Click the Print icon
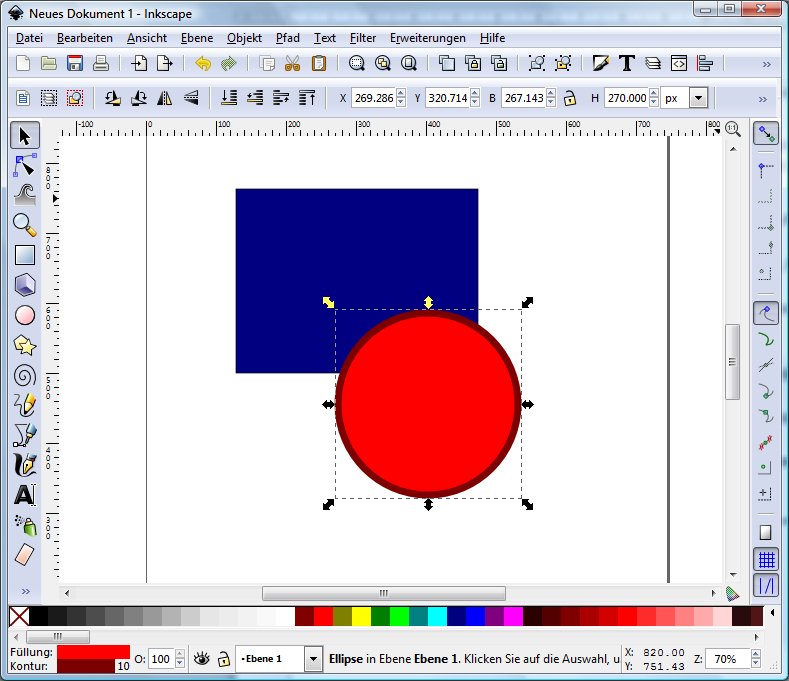Image resolution: width=789 pixels, height=681 pixels. (101, 63)
